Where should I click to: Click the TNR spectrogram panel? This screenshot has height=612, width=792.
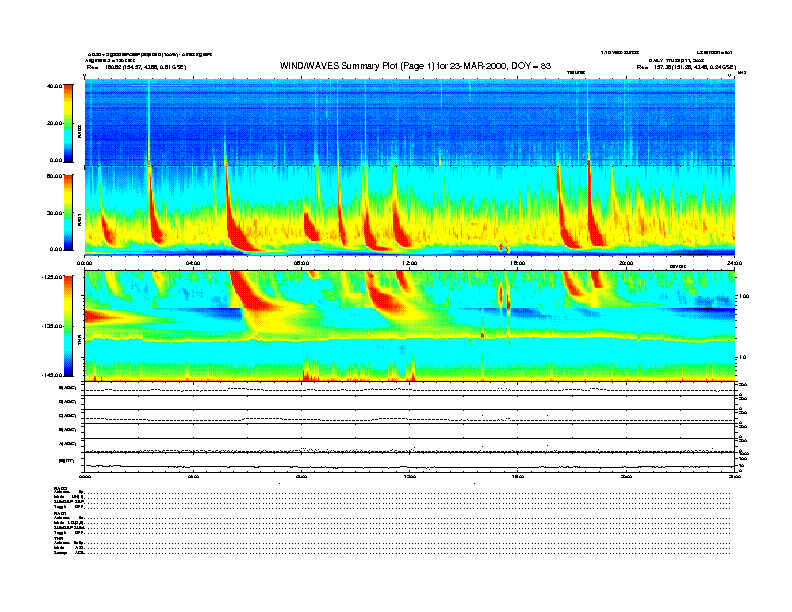click(410, 326)
